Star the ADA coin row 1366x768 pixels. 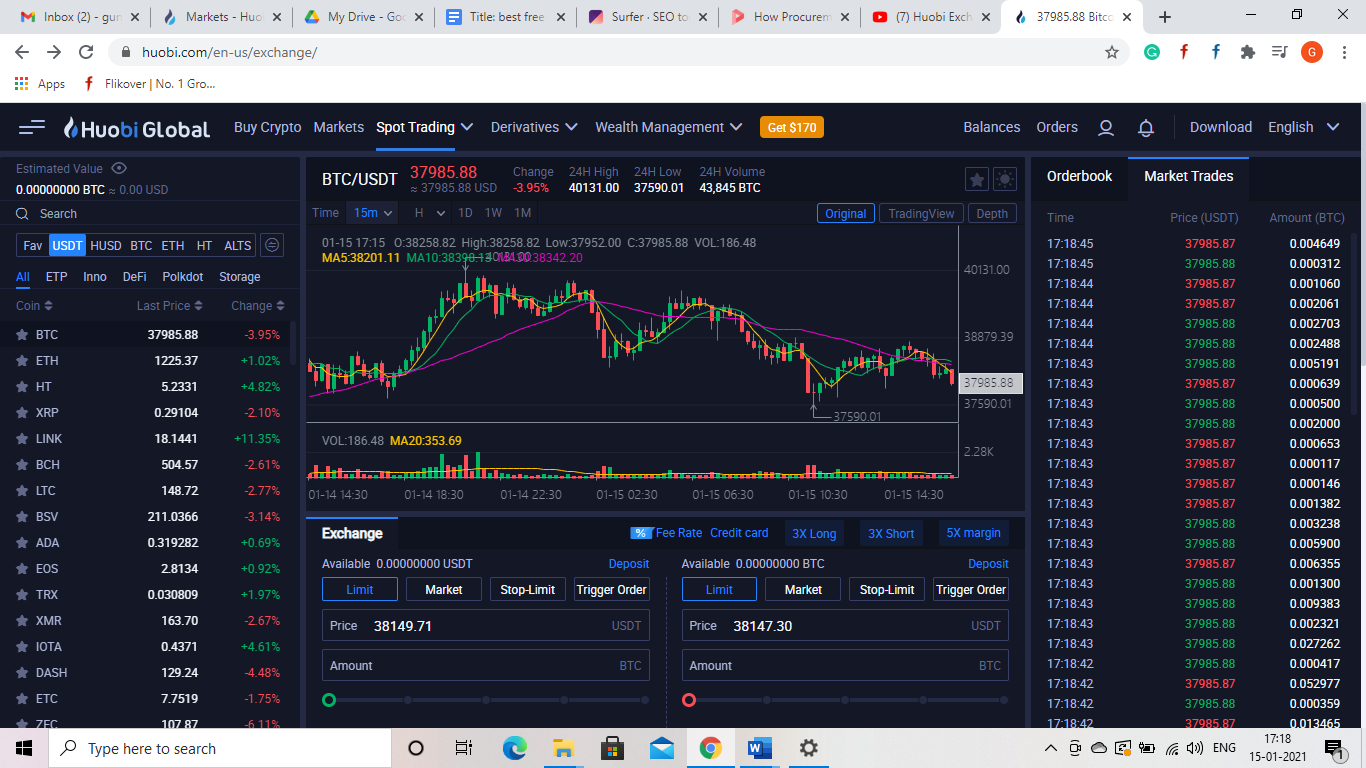(x=22, y=543)
